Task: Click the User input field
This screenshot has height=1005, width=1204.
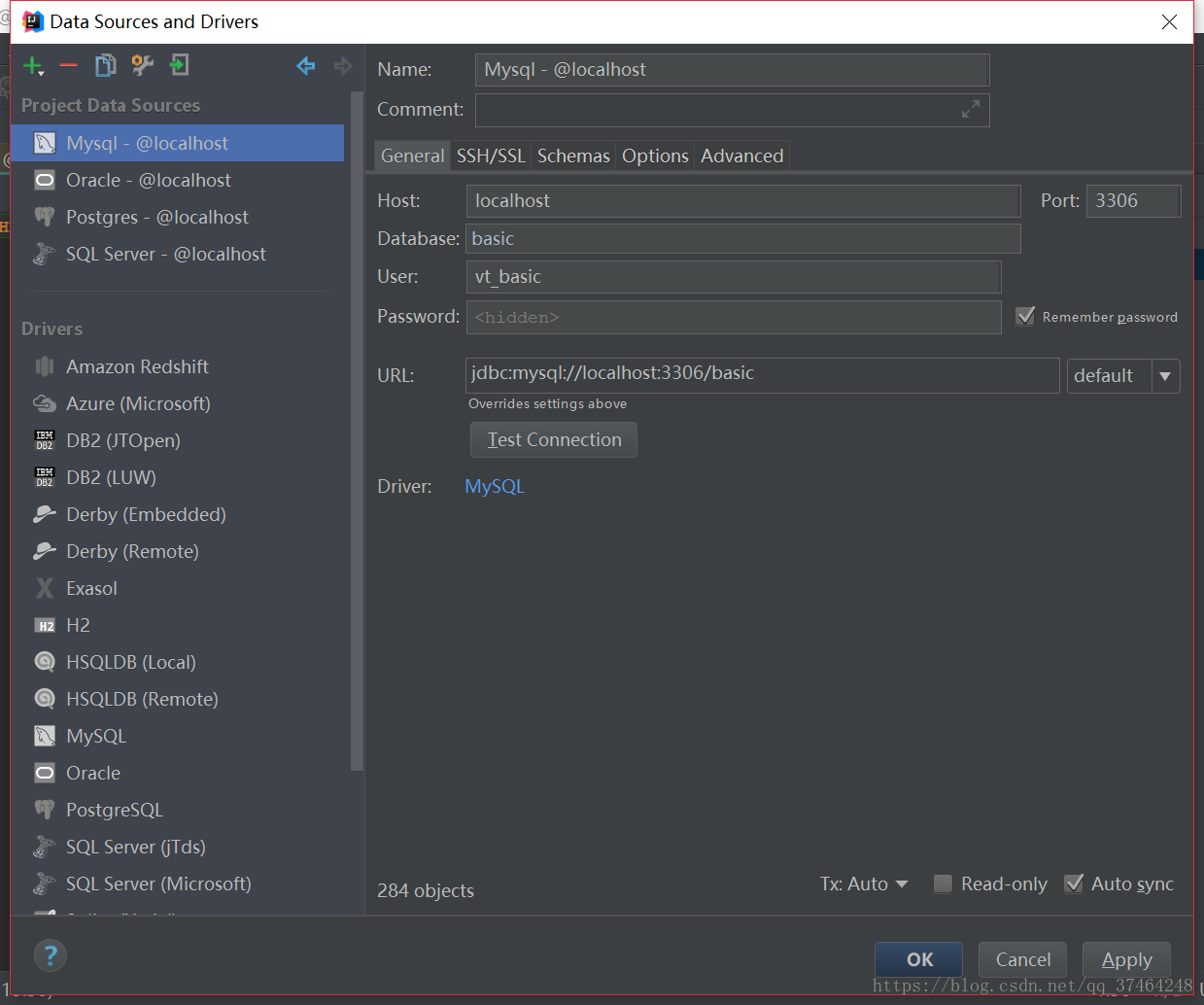Action: [734, 277]
